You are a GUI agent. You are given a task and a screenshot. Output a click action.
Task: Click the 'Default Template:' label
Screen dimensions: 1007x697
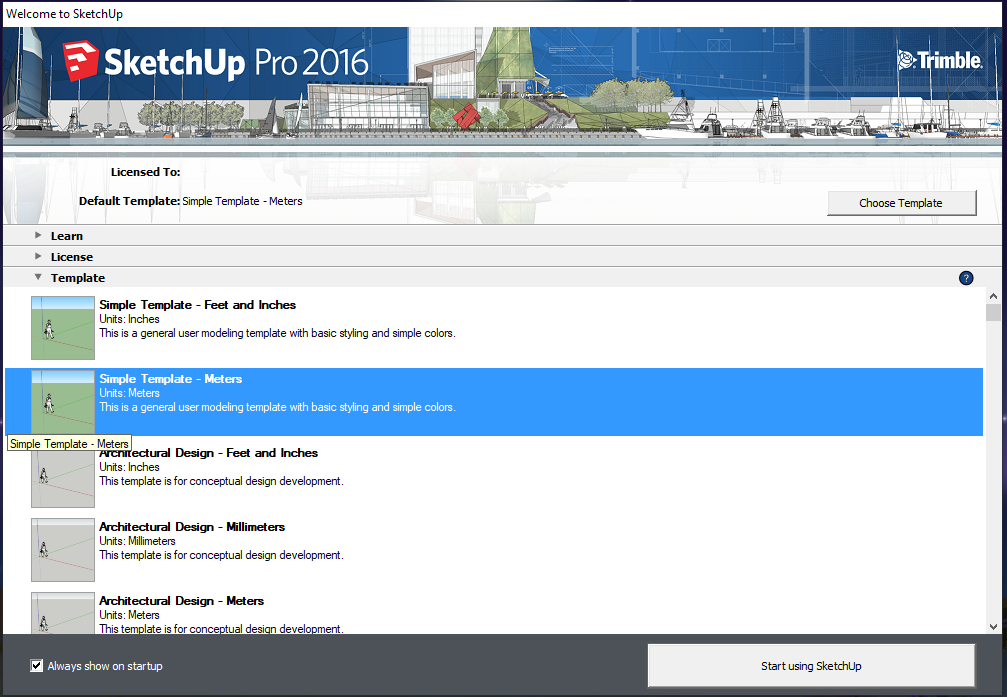tap(129, 201)
